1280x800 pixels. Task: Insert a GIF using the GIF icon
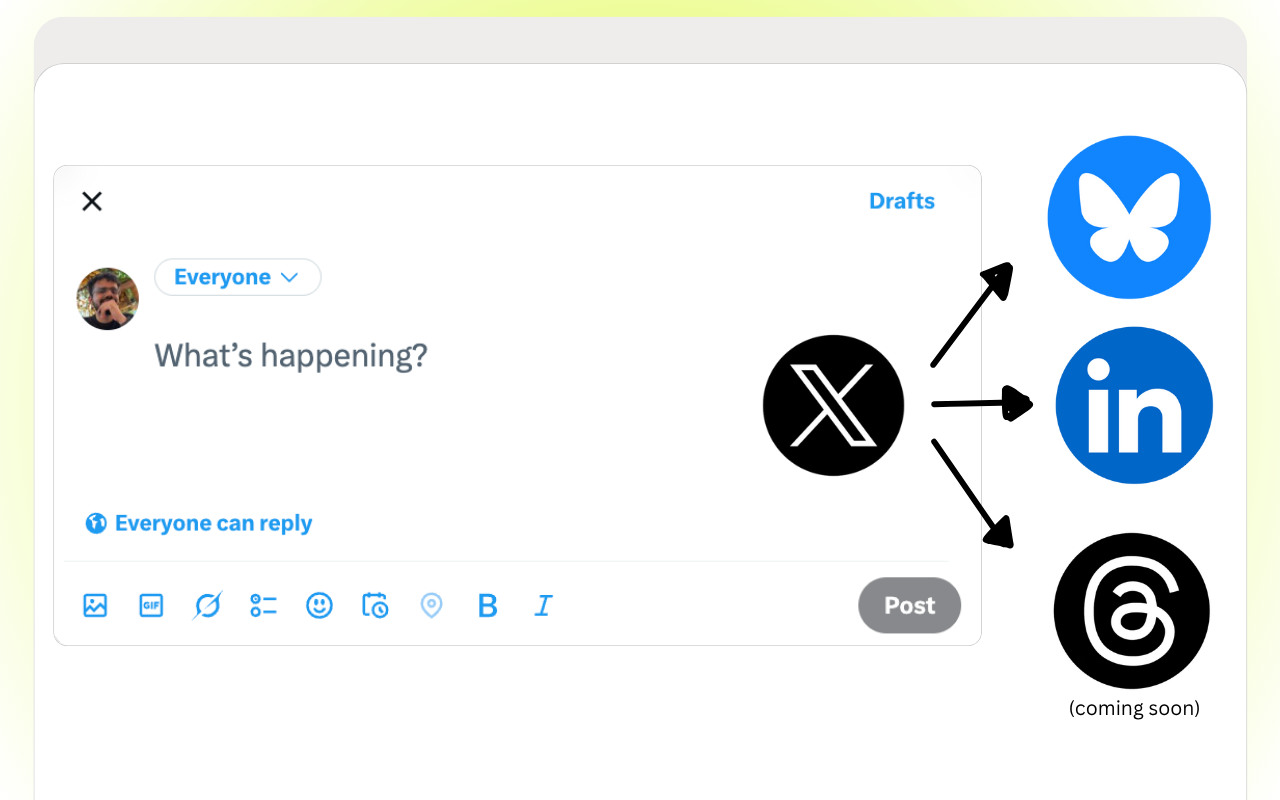(x=150, y=605)
